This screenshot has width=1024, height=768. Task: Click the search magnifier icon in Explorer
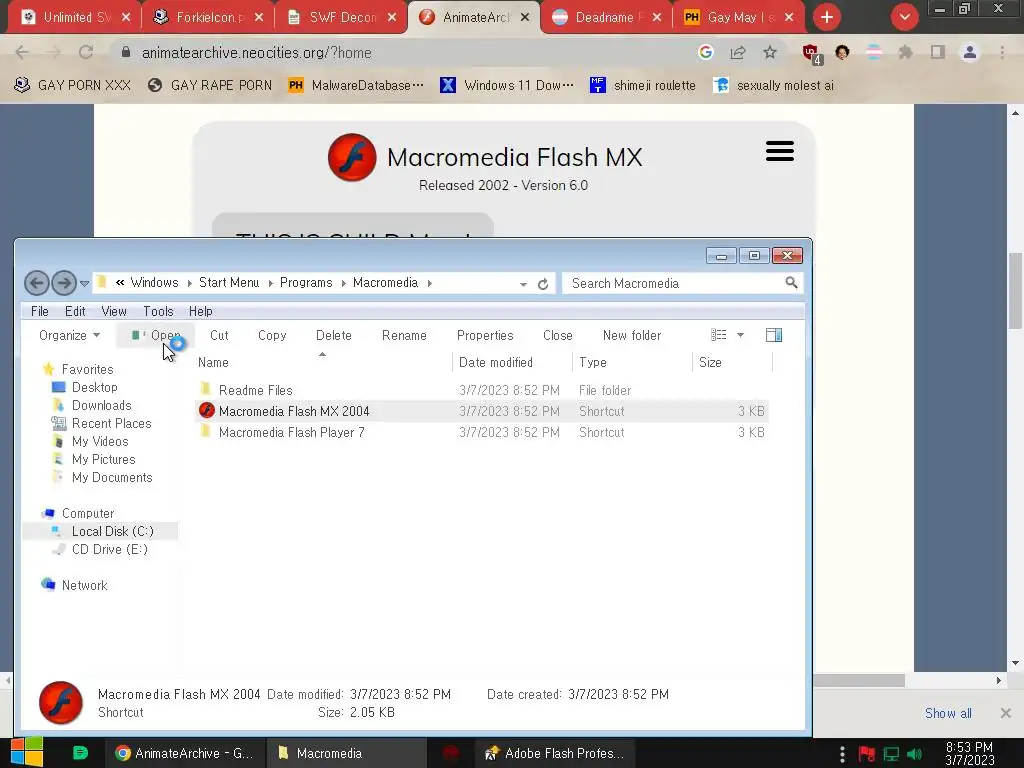tap(792, 283)
